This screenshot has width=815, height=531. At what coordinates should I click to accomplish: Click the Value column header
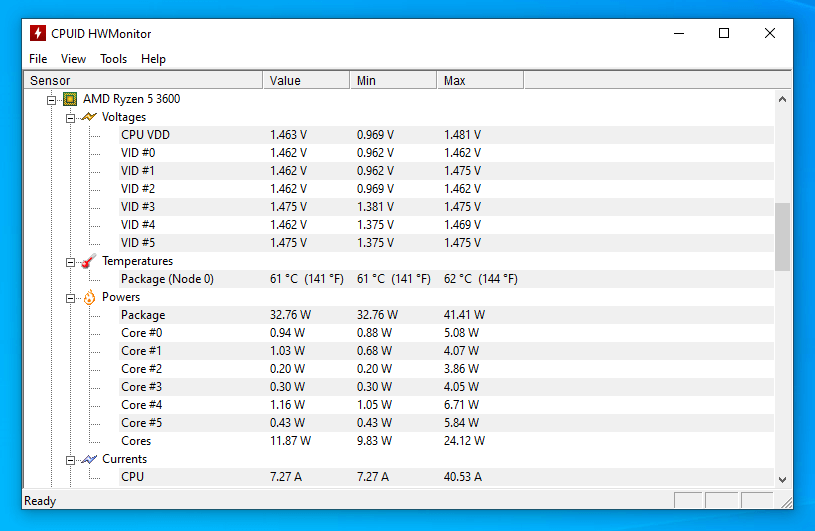click(306, 81)
